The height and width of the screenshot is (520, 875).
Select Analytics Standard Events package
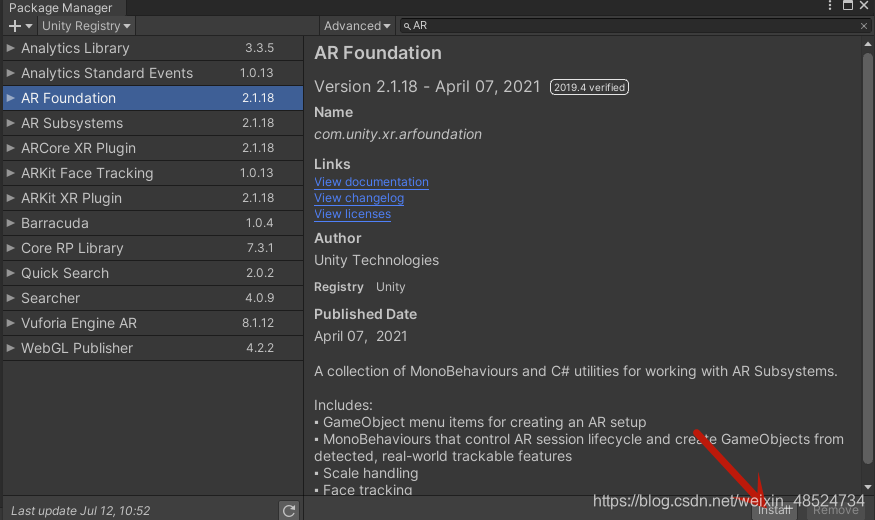tap(153, 73)
